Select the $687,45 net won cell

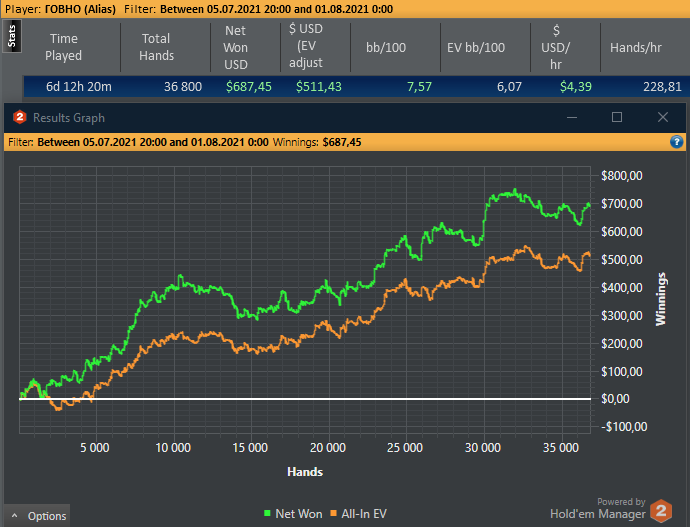pyautogui.click(x=249, y=86)
